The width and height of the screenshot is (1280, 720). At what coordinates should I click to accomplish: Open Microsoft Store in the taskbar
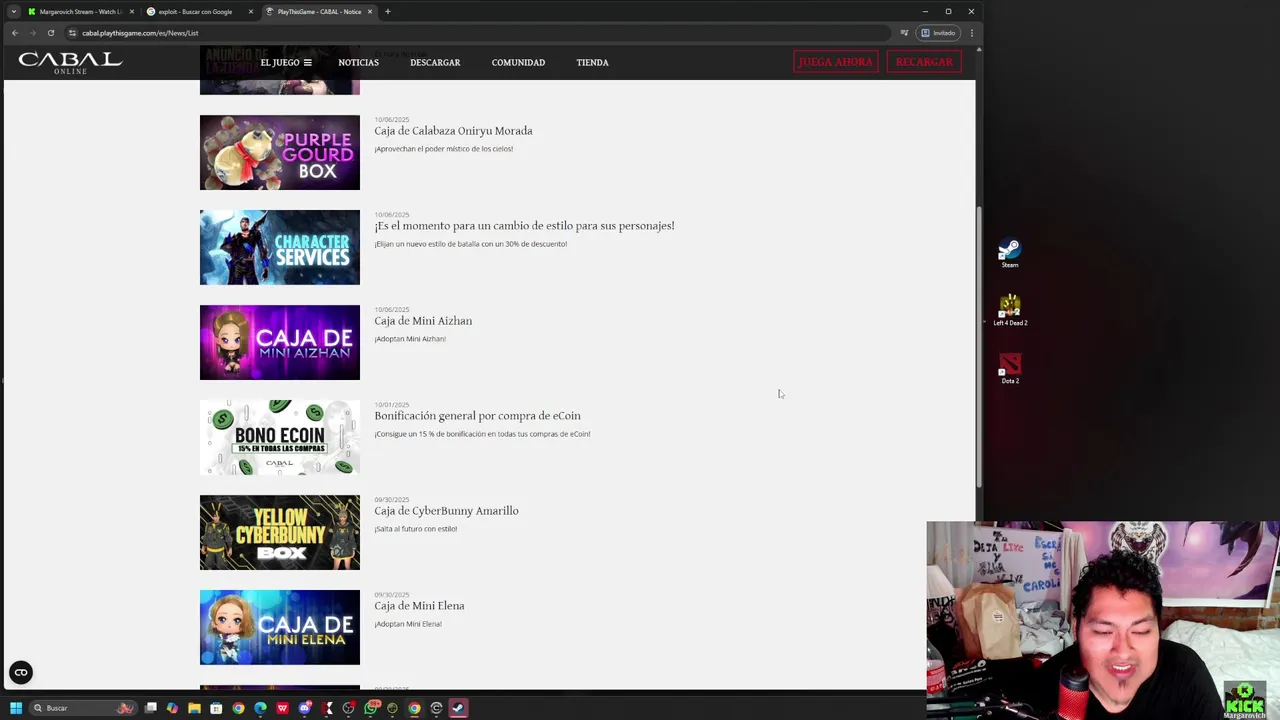click(x=216, y=708)
